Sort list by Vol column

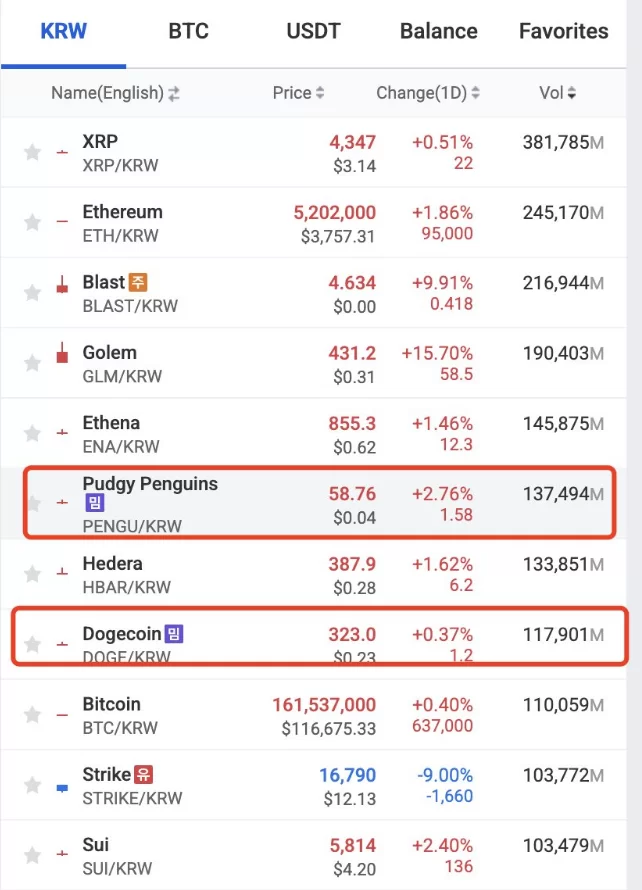click(557, 93)
